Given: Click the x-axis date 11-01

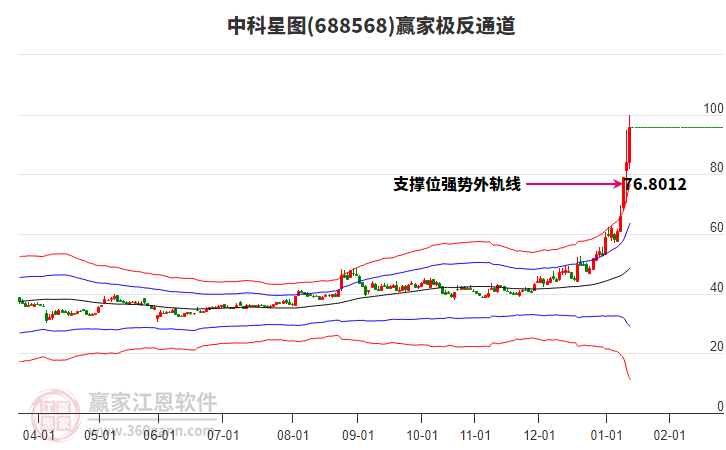Looking at the screenshot, I should click(475, 435).
